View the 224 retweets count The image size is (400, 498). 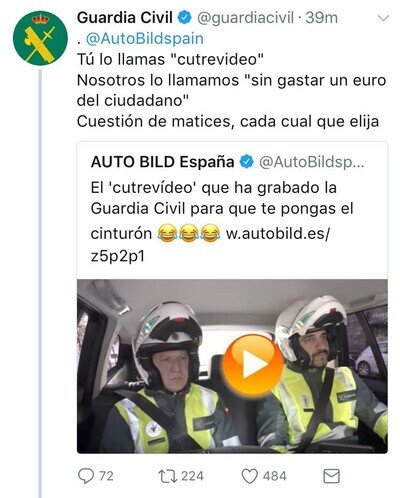(192, 476)
